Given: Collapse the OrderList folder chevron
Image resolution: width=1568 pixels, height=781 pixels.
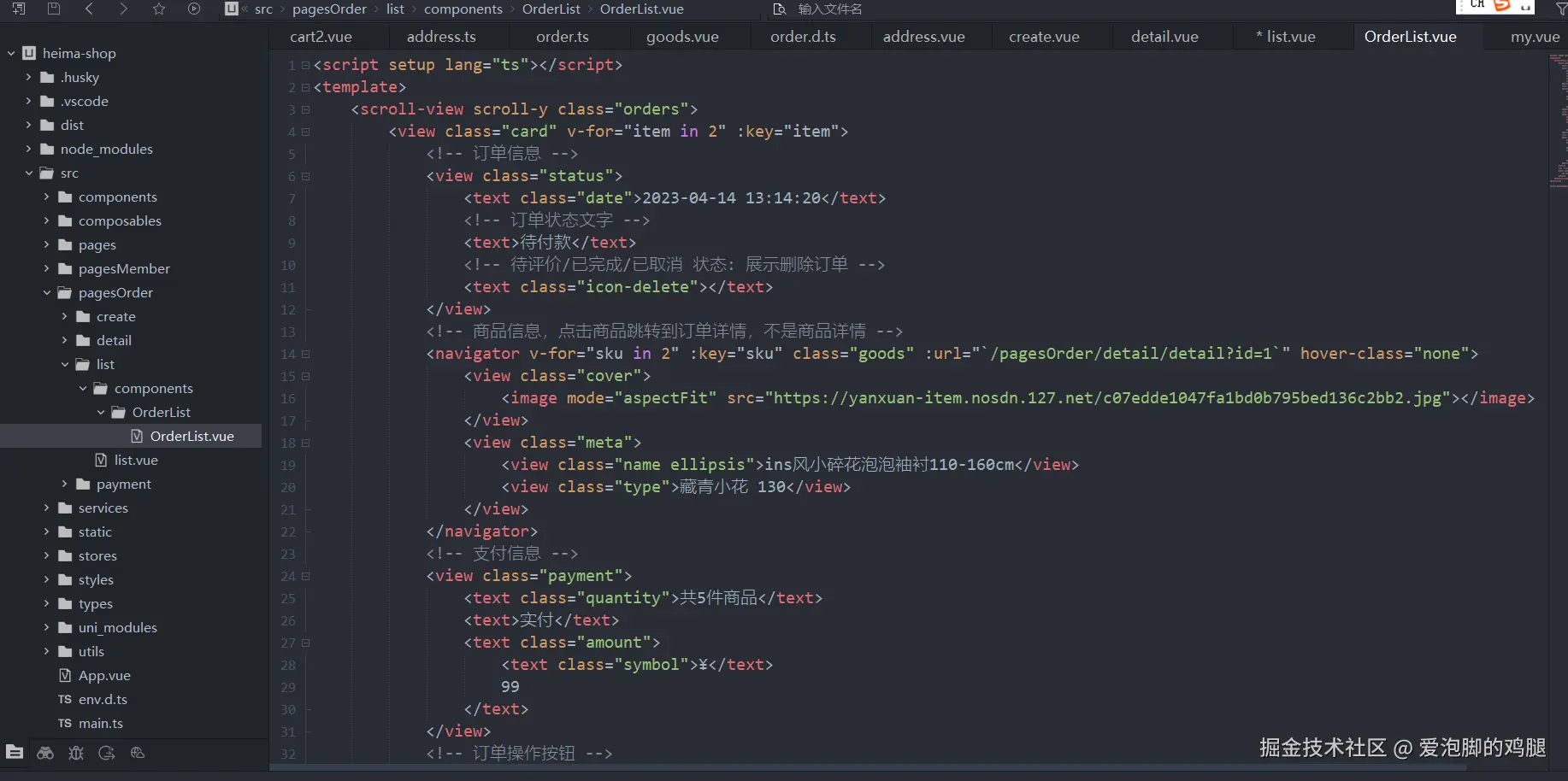Looking at the screenshot, I should tap(101, 412).
